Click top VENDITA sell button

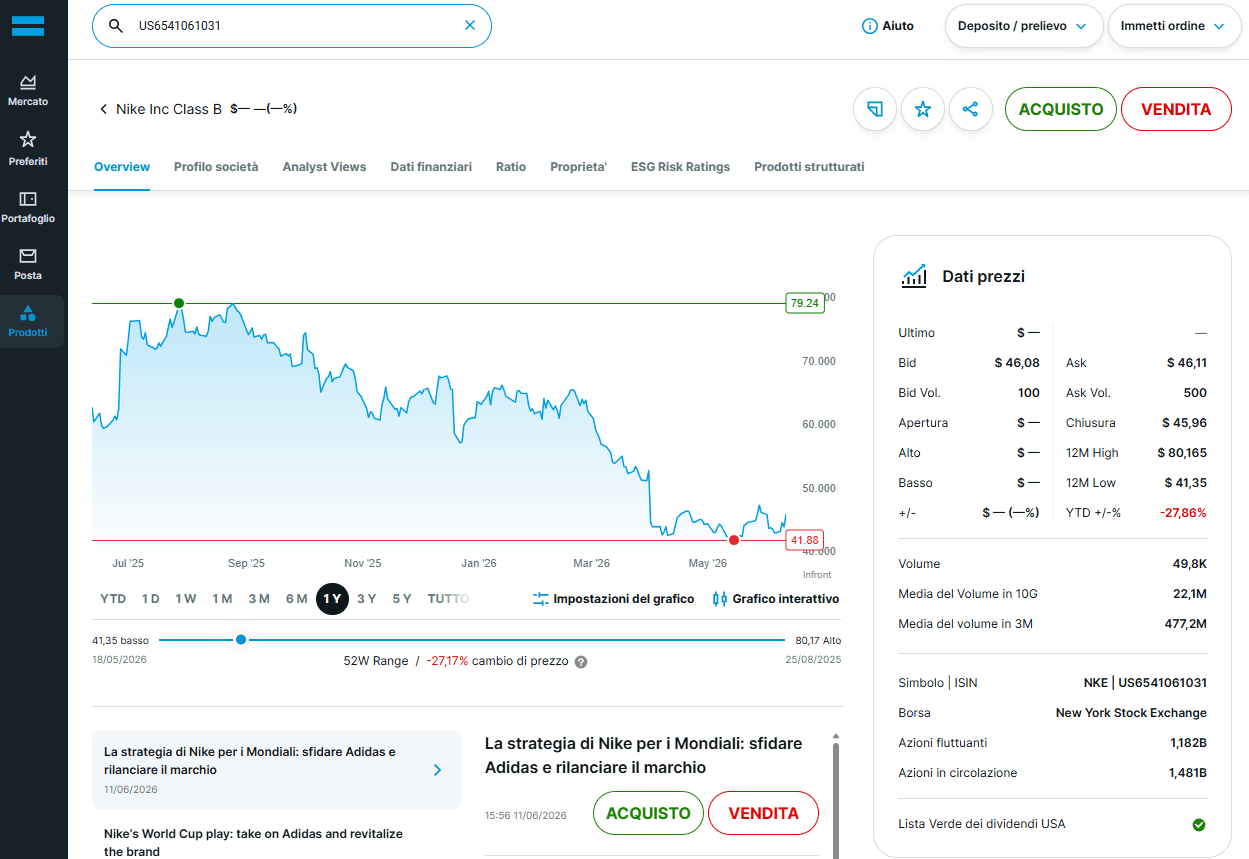[1176, 109]
